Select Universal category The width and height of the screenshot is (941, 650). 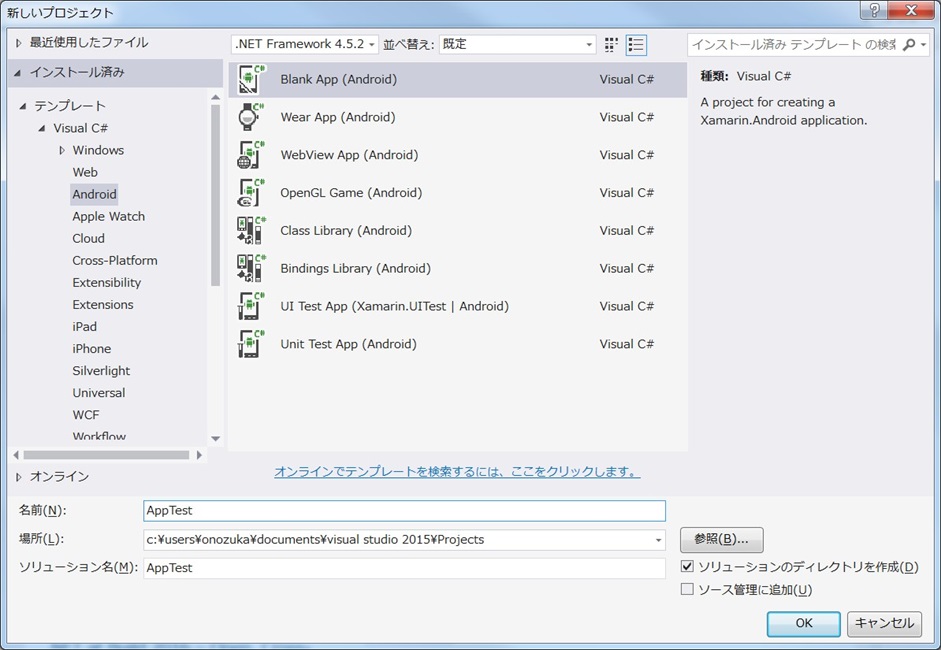click(x=98, y=393)
